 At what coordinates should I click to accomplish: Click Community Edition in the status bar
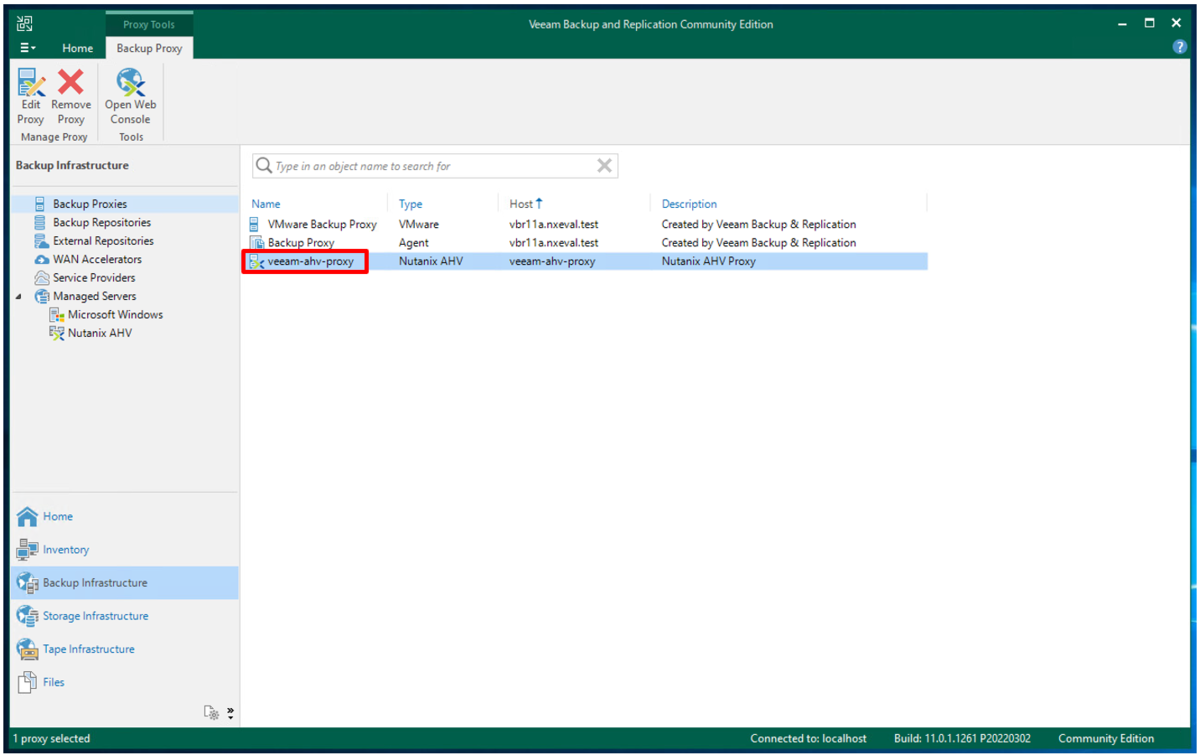tap(1106, 739)
